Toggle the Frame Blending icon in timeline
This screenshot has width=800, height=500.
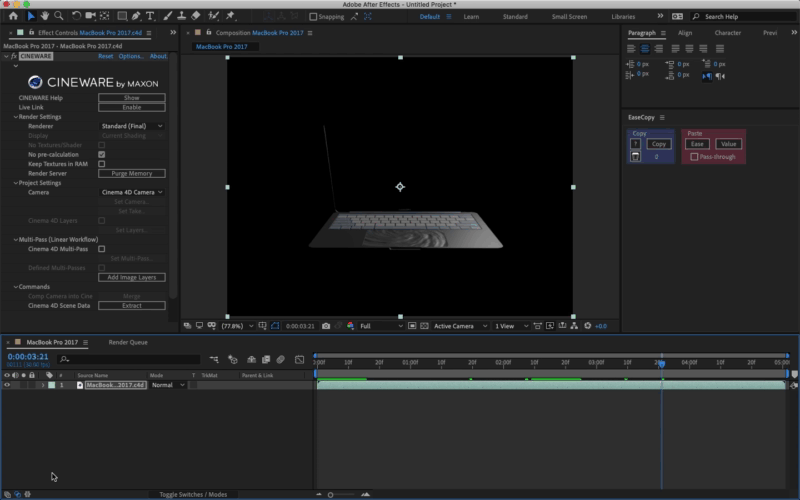point(266,360)
